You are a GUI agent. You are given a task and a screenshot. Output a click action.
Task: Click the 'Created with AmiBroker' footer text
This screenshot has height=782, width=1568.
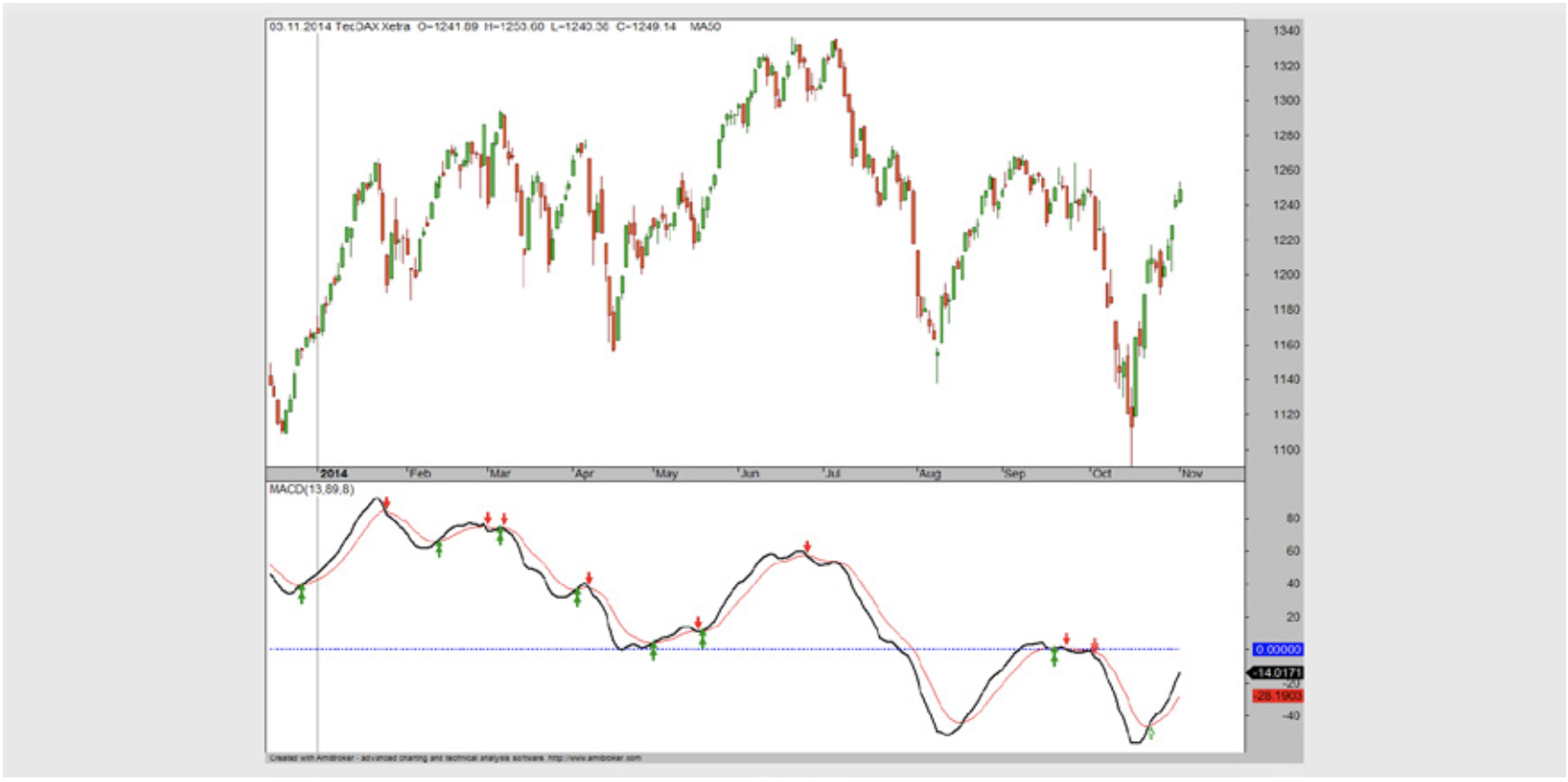[x=454, y=758]
